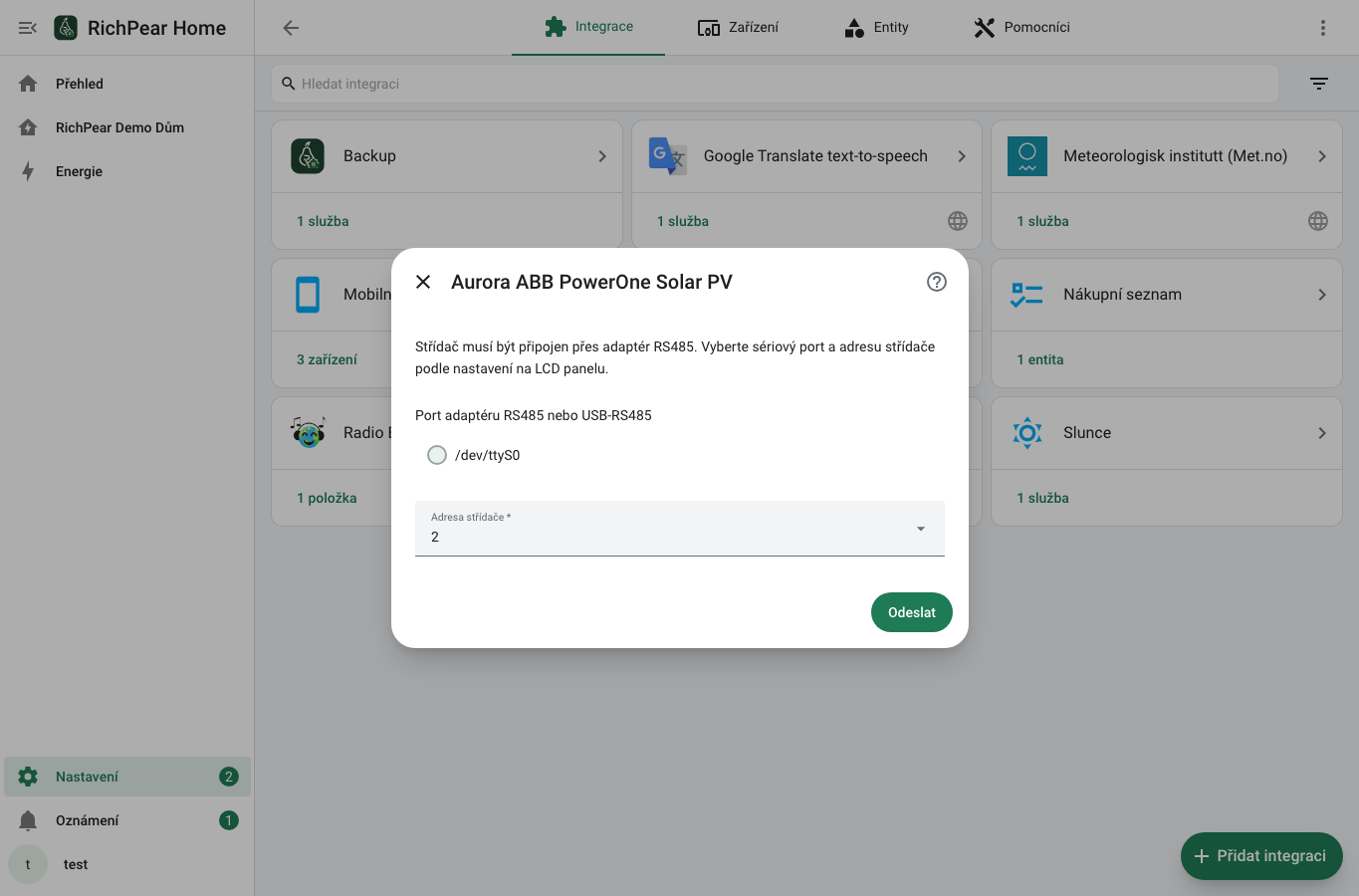1359x896 pixels.
Task: Click the Google Translate integration icon
Action: [668, 156]
